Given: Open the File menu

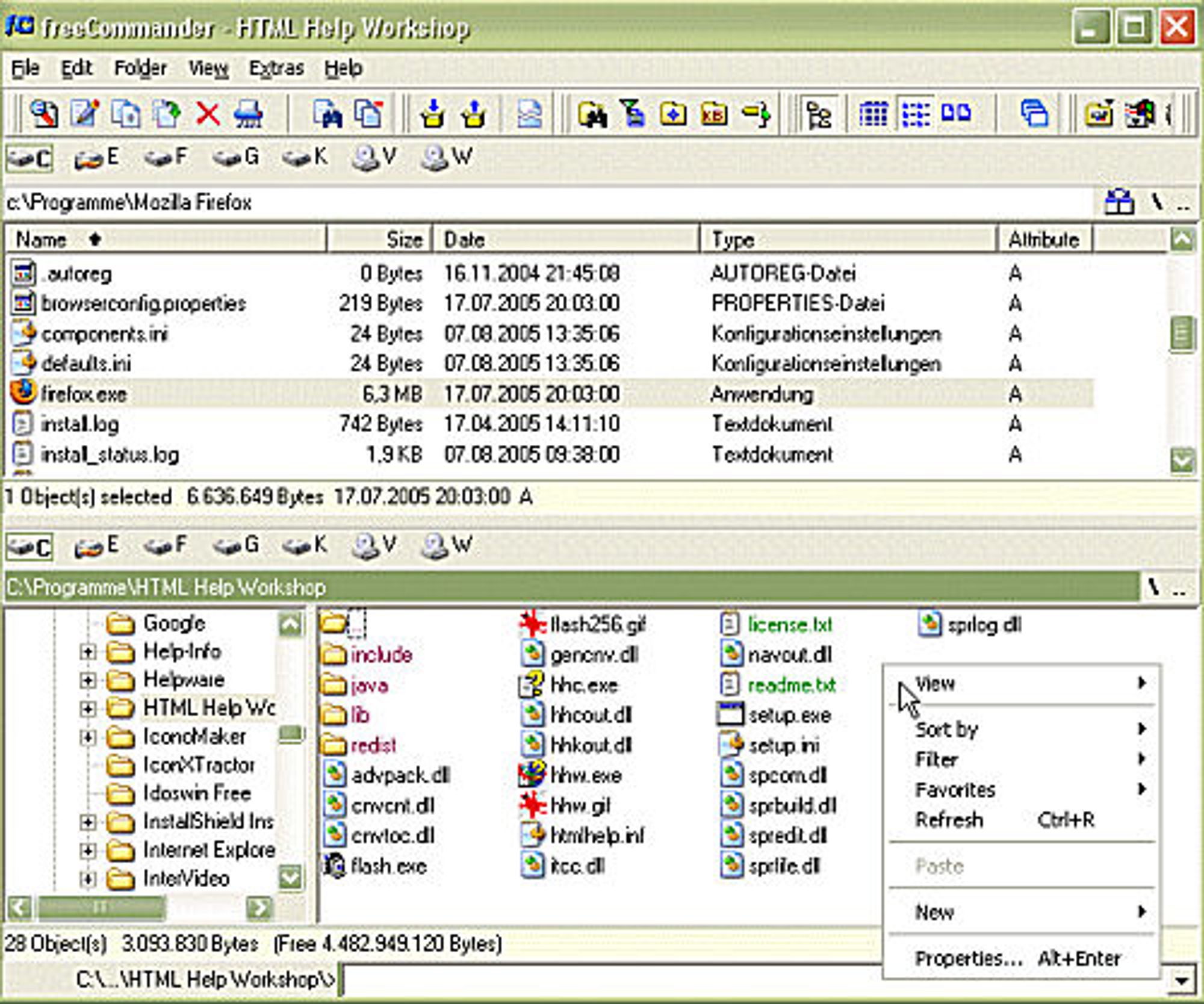Looking at the screenshot, I should click(x=25, y=68).
